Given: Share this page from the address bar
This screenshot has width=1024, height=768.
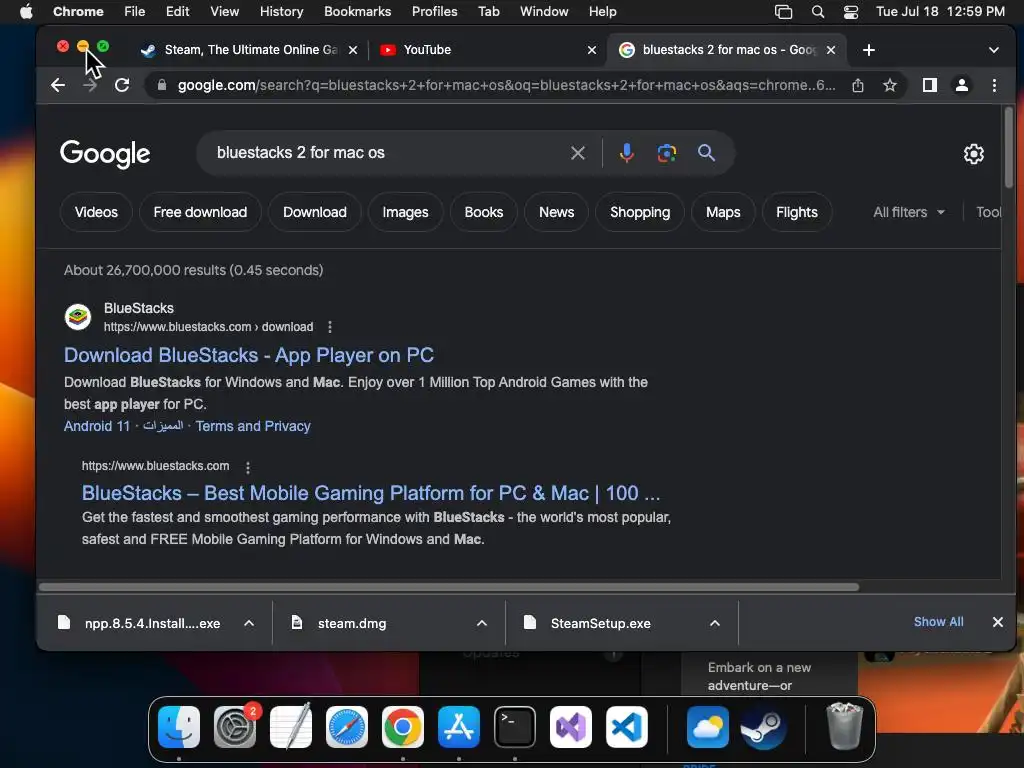Looking at the screenshot, I should point(857,85).
